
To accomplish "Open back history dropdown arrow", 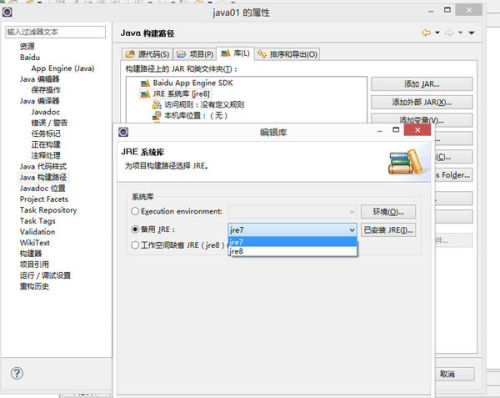I will pos(437,33).
